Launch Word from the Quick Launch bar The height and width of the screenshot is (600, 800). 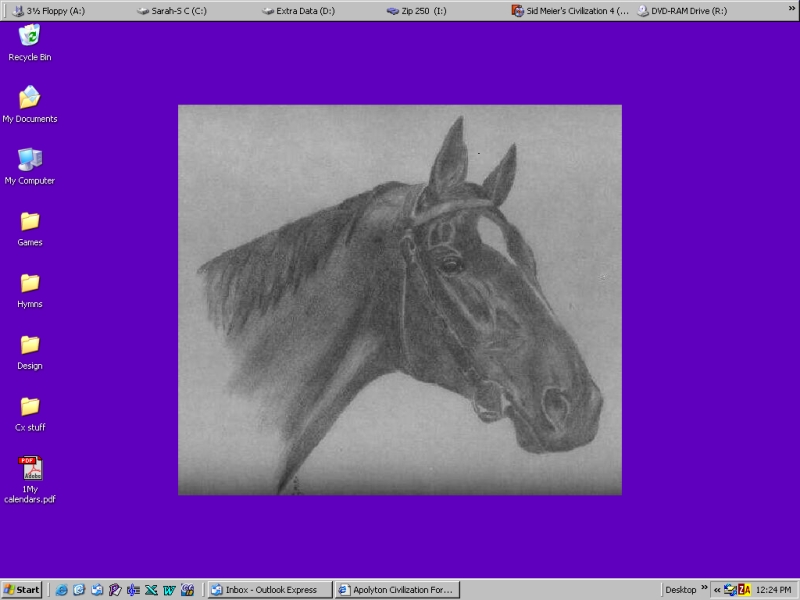pyautogui.click(x=169, y=590)
